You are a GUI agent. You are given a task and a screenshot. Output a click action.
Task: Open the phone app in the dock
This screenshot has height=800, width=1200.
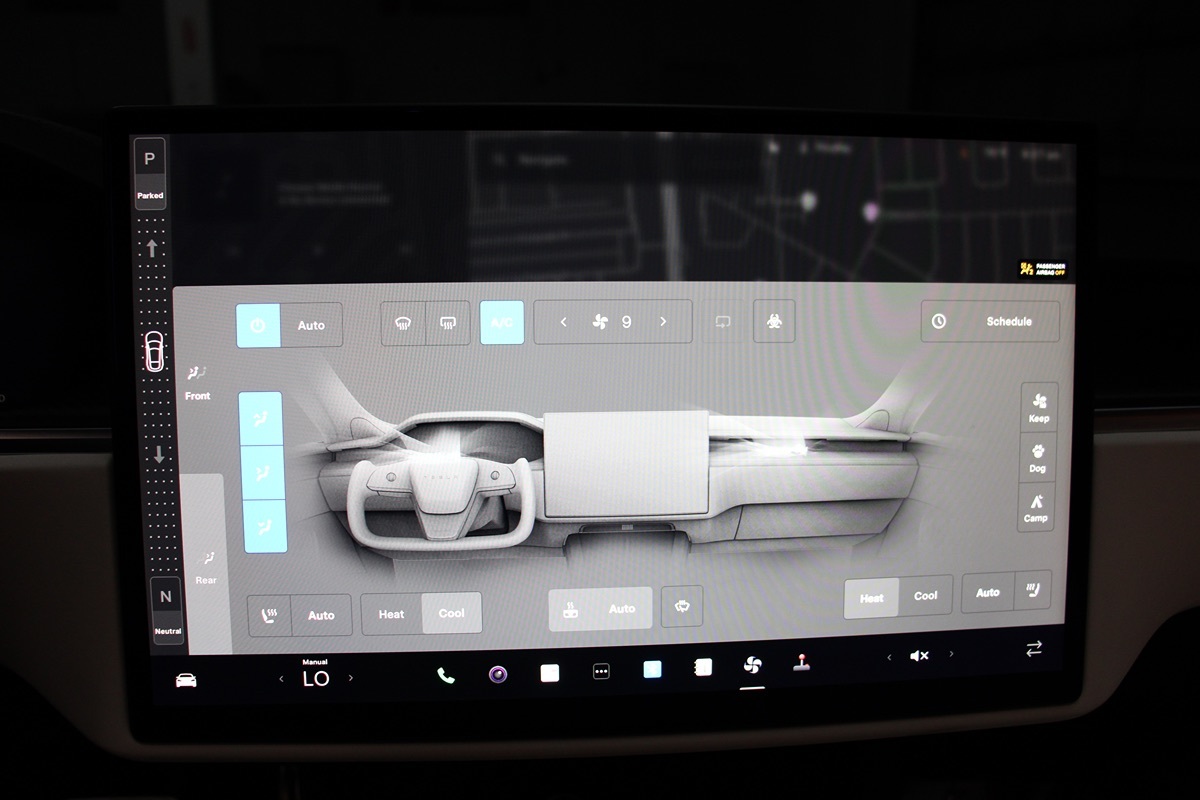coord(446,675)
